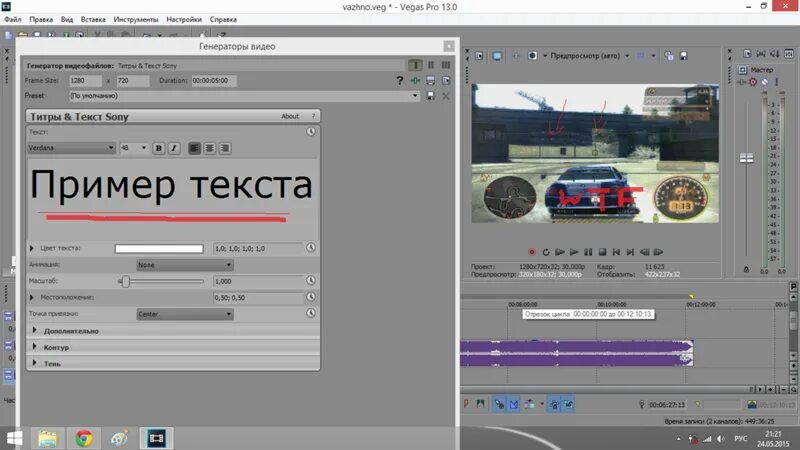This screenshot has width=800, height=450.
Task: Toggle animation clock for Цвет текста
Action: coord(311,248)
